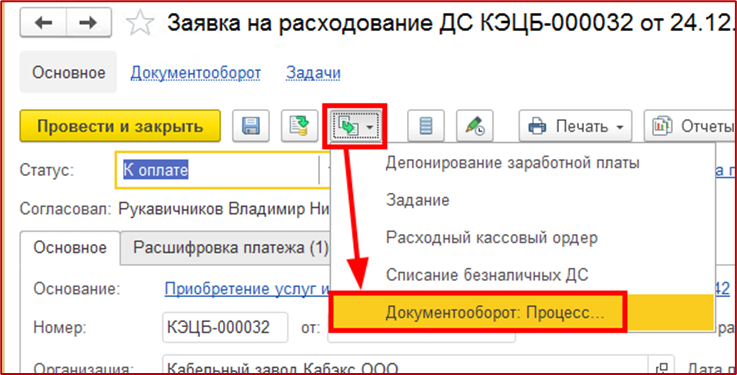Open the Печать dropdown menu

point(575,126)
